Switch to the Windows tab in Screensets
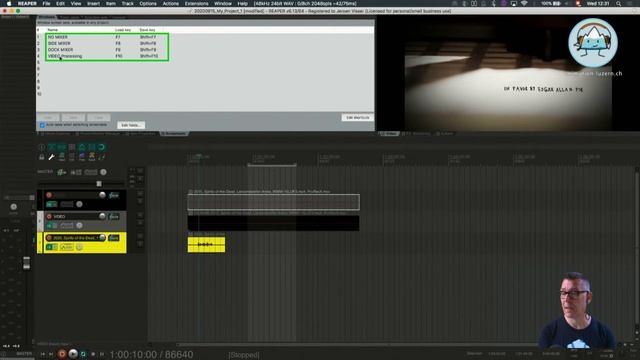The width and height of the screenshot is (640, 360). [x=47, y=18]
